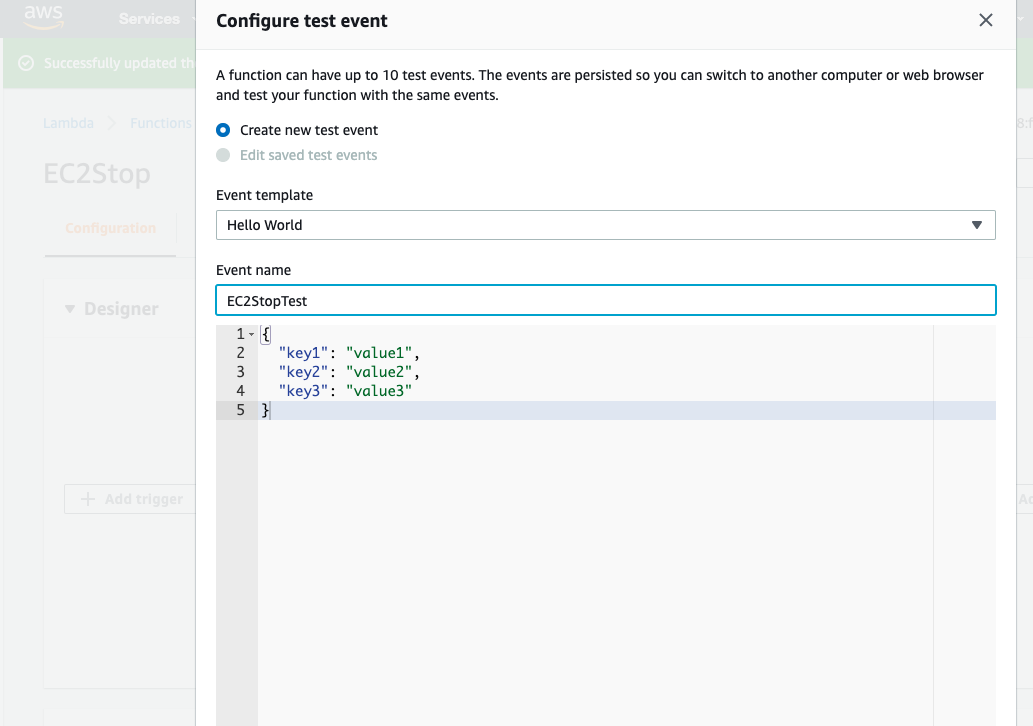Image resolution: width=1033 pixels, height=726 pixels.
Task: Click the AWS logo icon
Action: coord(44,16)
